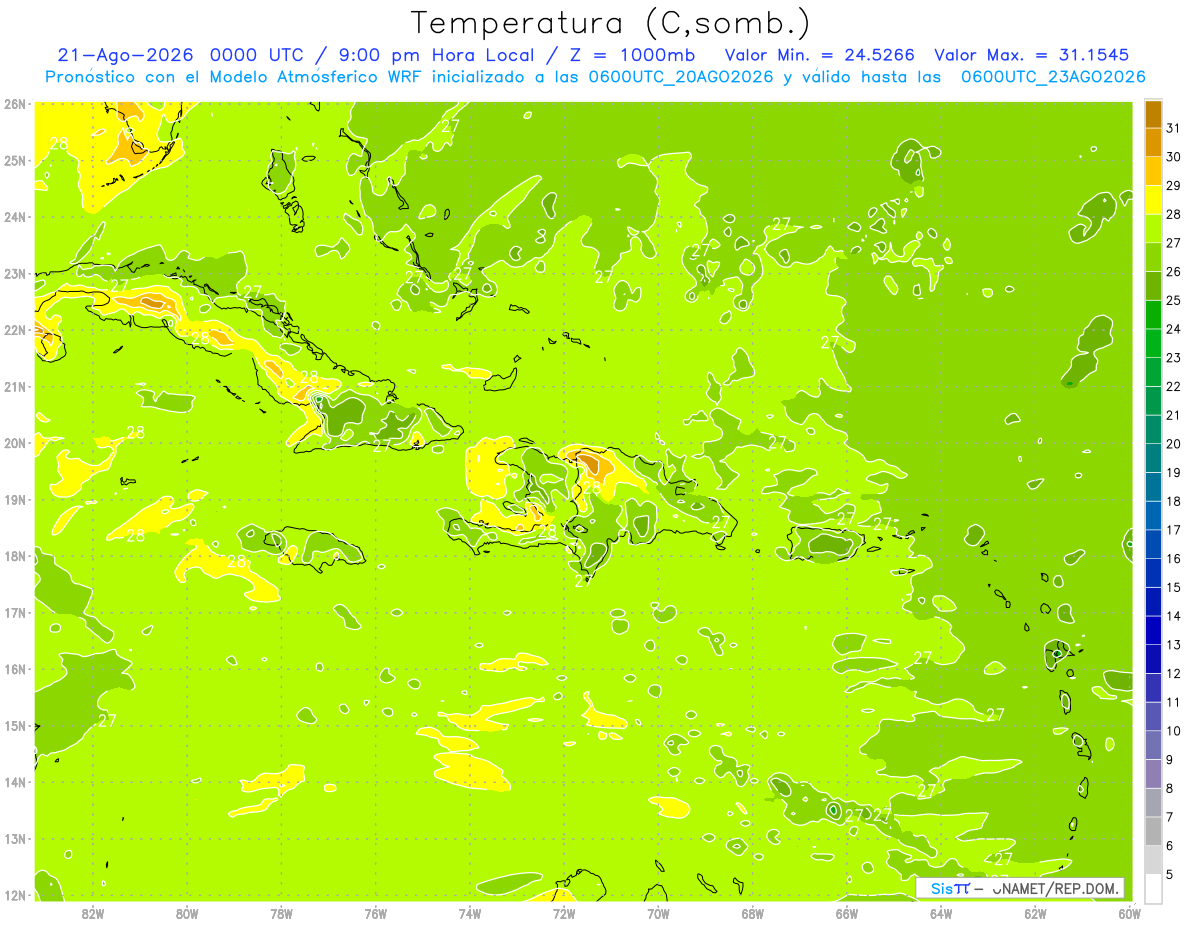Click the blue legend swatch between 15 and 16
The image size is (1200, 927).
[x=1153, y=573]
